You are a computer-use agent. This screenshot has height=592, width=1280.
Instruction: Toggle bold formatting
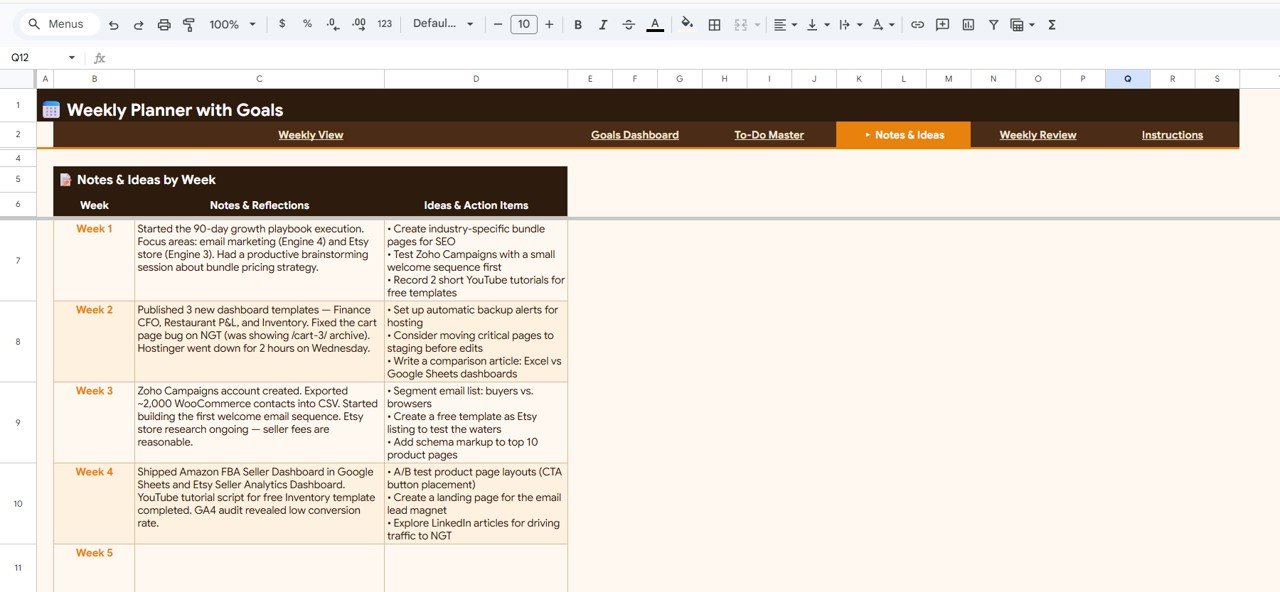point(578,24)
